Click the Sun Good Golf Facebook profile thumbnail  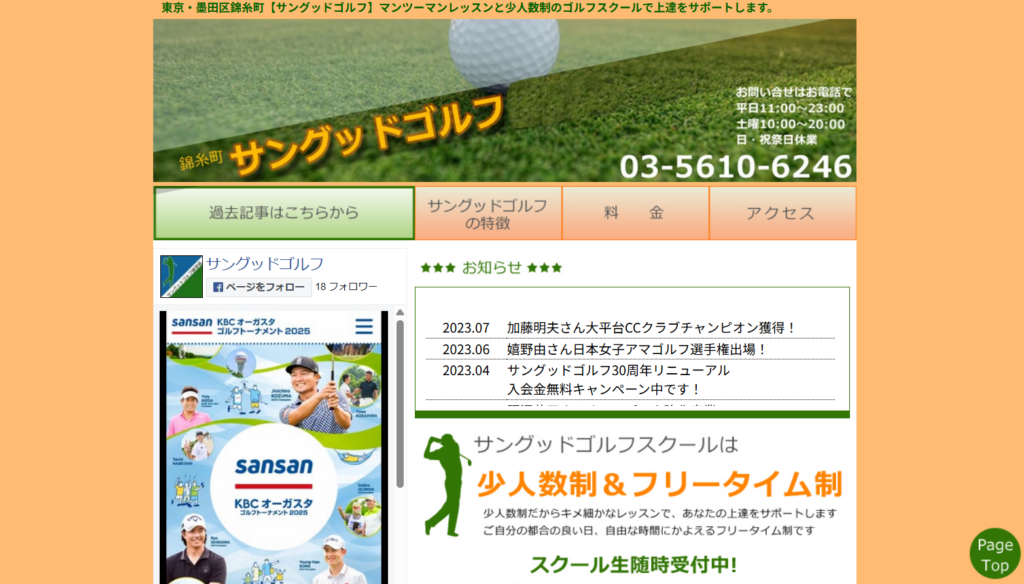(x=181, y=276)
